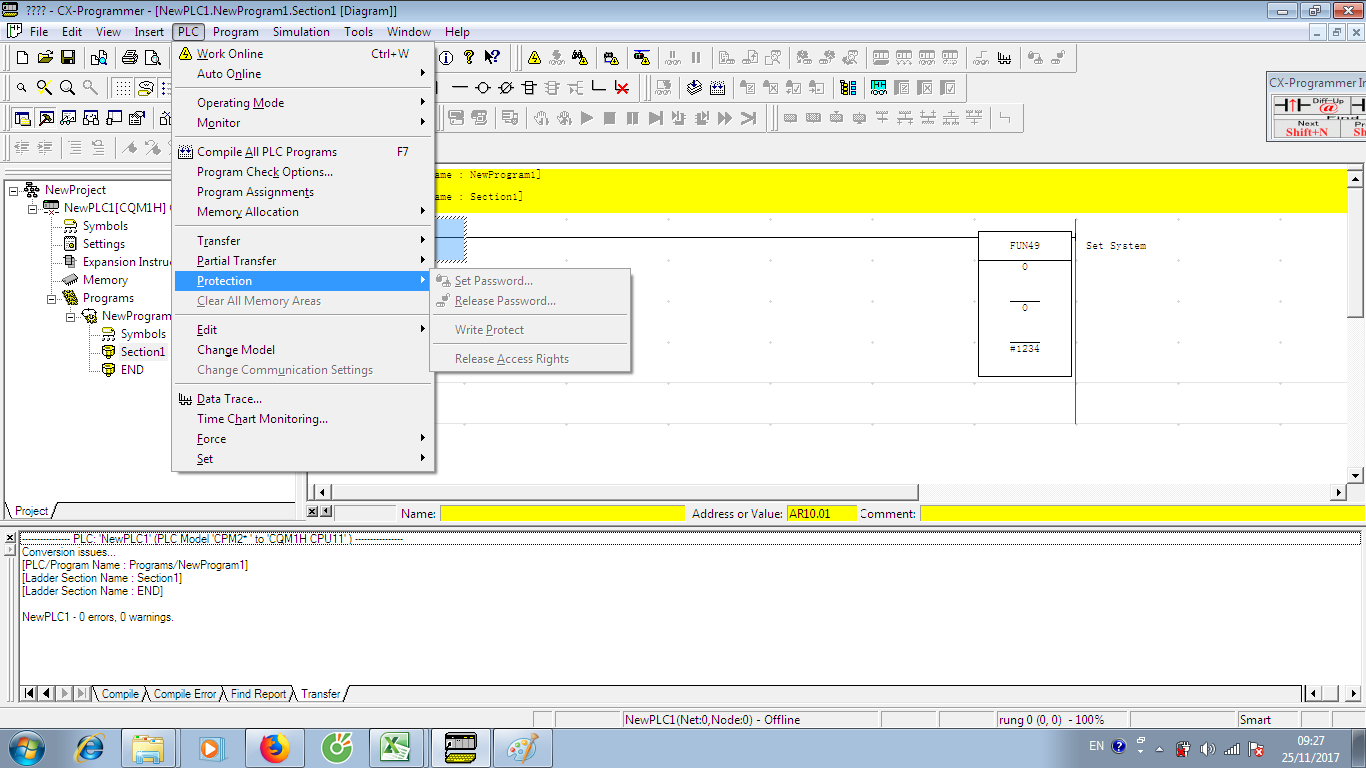Click the About info circle icon

click(x=446, y=58)
